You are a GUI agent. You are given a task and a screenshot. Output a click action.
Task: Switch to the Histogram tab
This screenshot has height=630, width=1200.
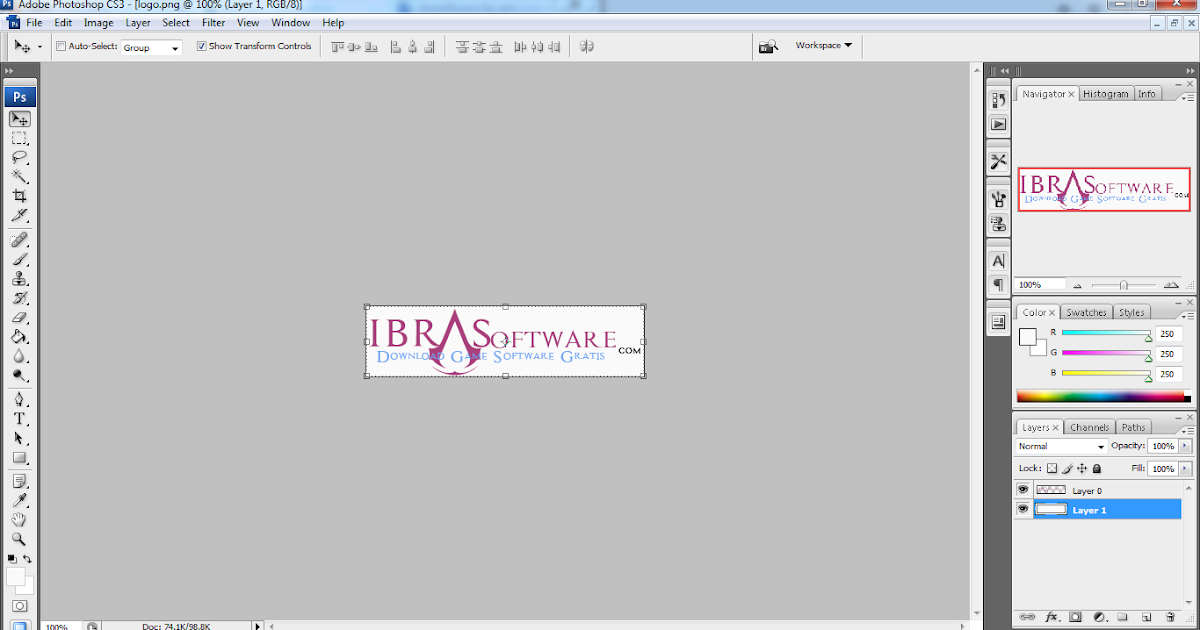click(x=1105, y=94)
